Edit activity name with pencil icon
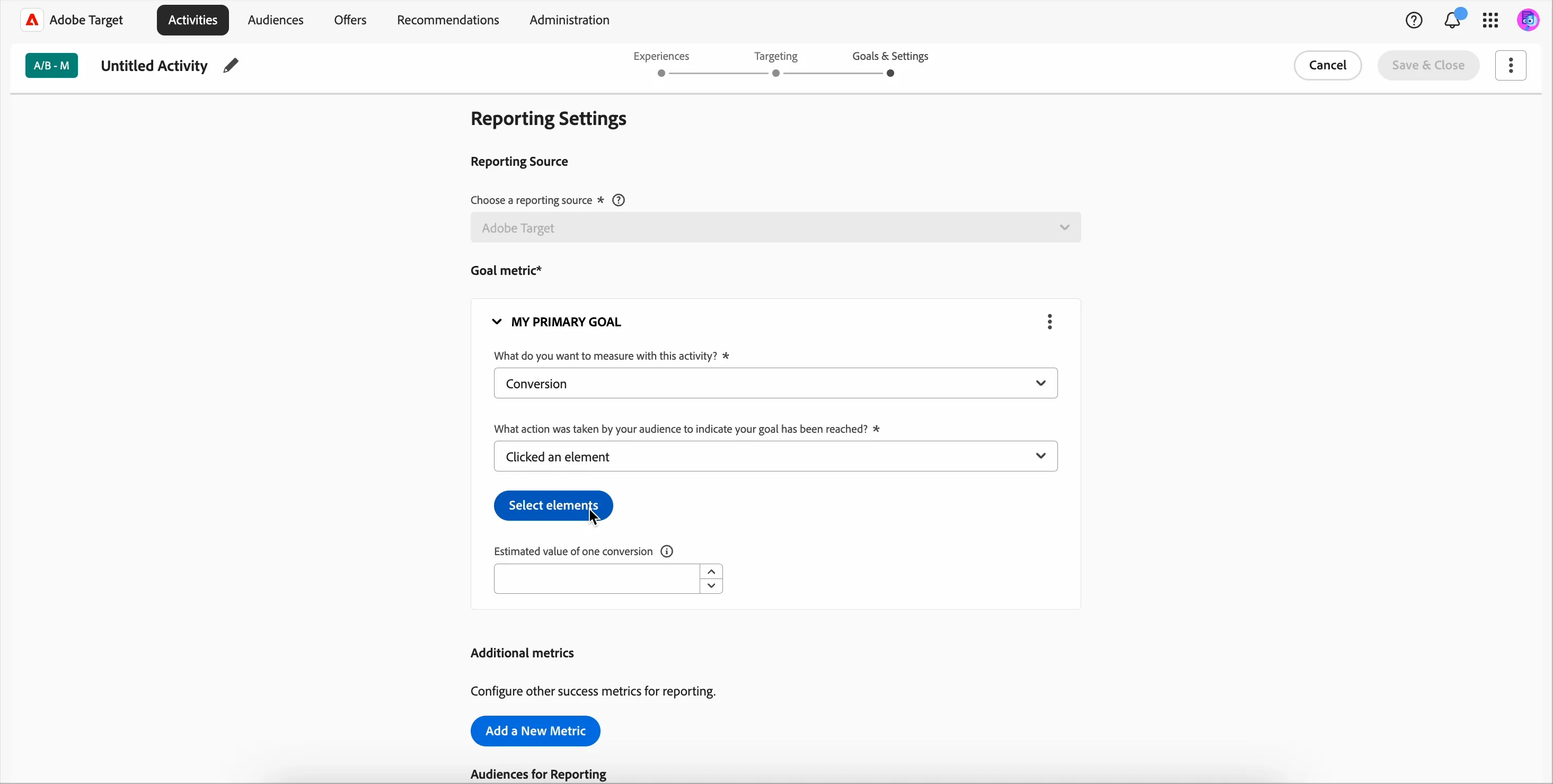The image size is (1553, 784). click(x=231, y=65)
